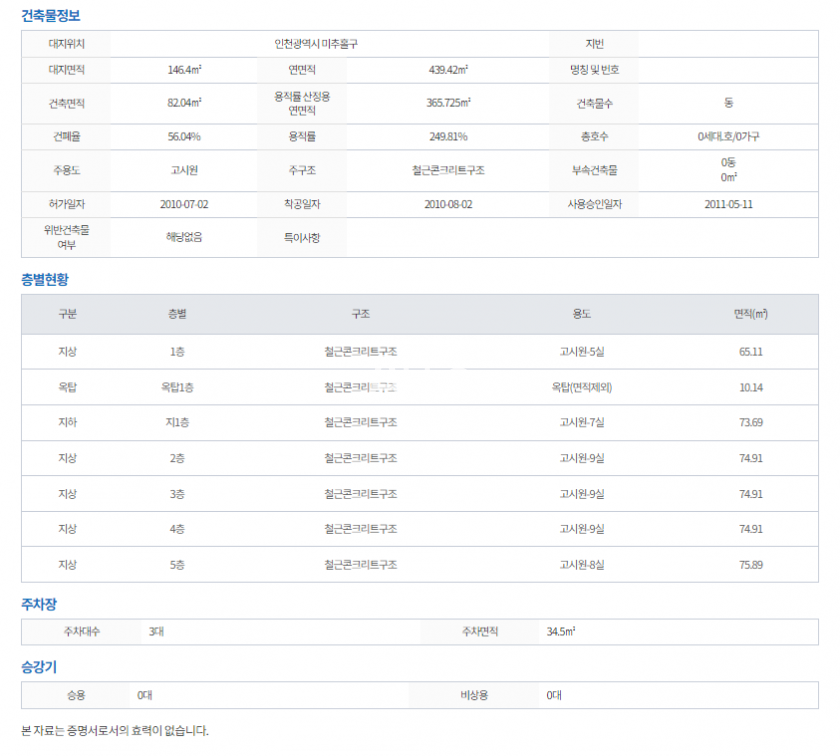The height and width of the screenshot is (756, 840).
Task: Click the 옥탑1층 floor cell
Action: [x=177, y=387]
